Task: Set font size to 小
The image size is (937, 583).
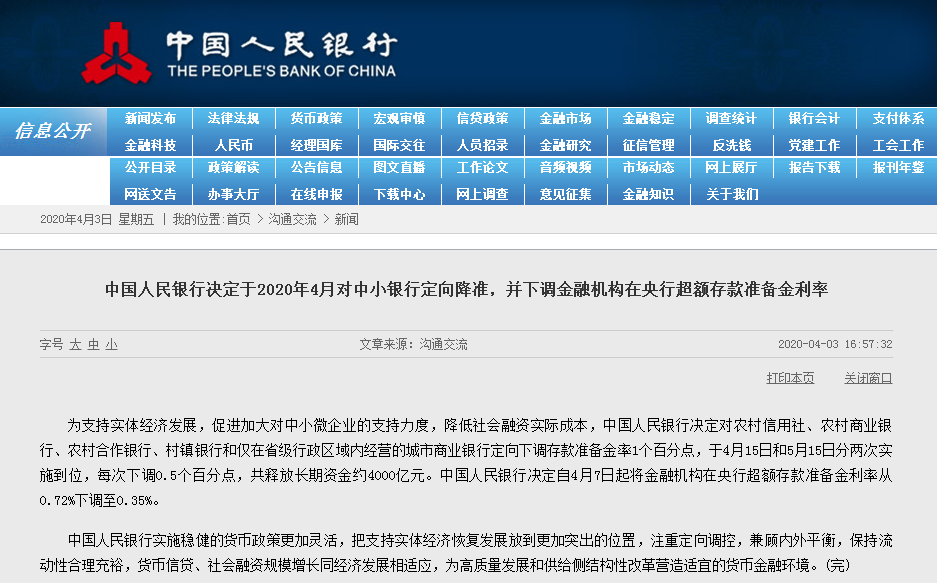Action: coord(111,344)
